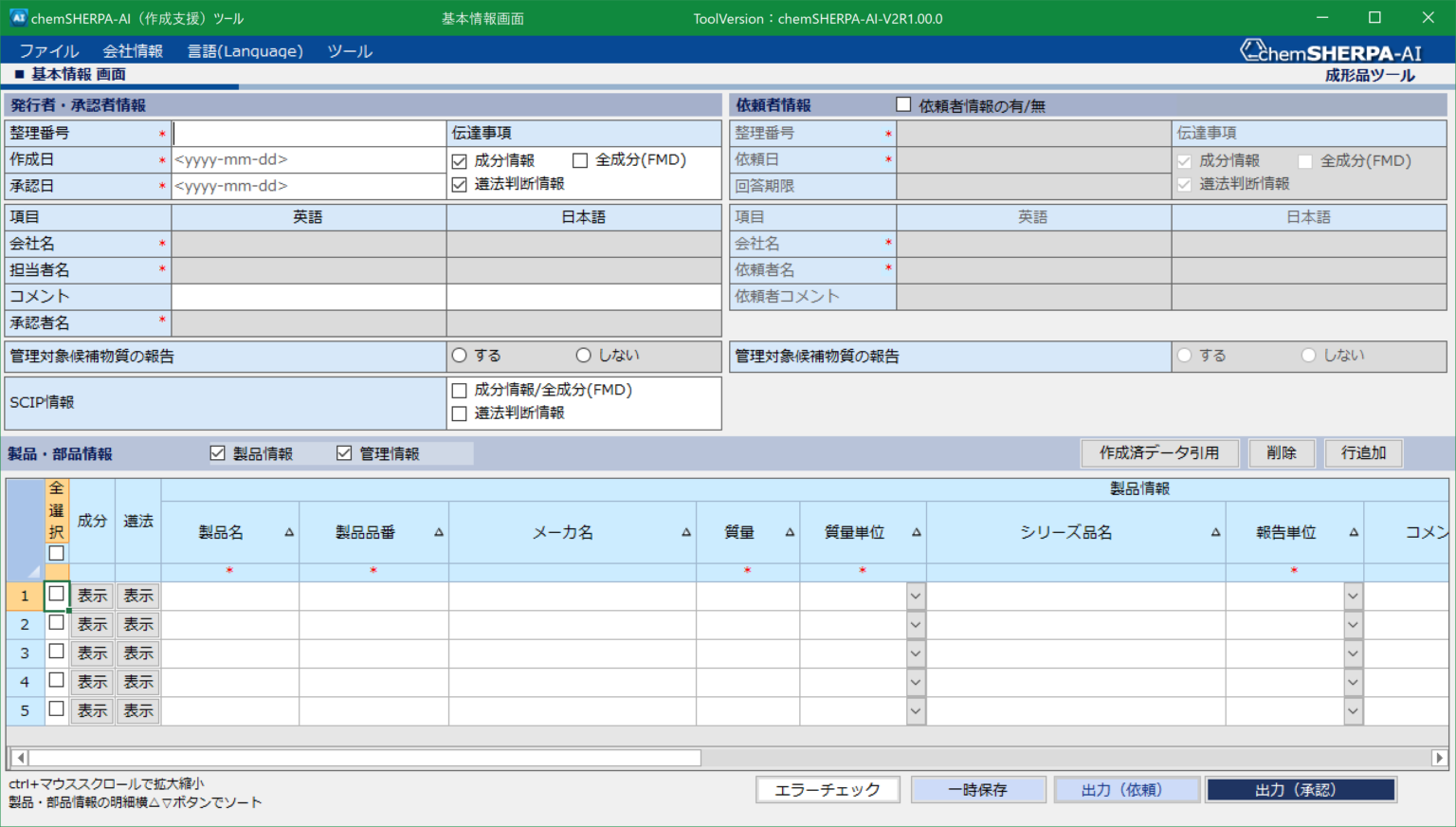Click the sort triangle next to 製品名
1456x827 pixels.
coord(288,532)
